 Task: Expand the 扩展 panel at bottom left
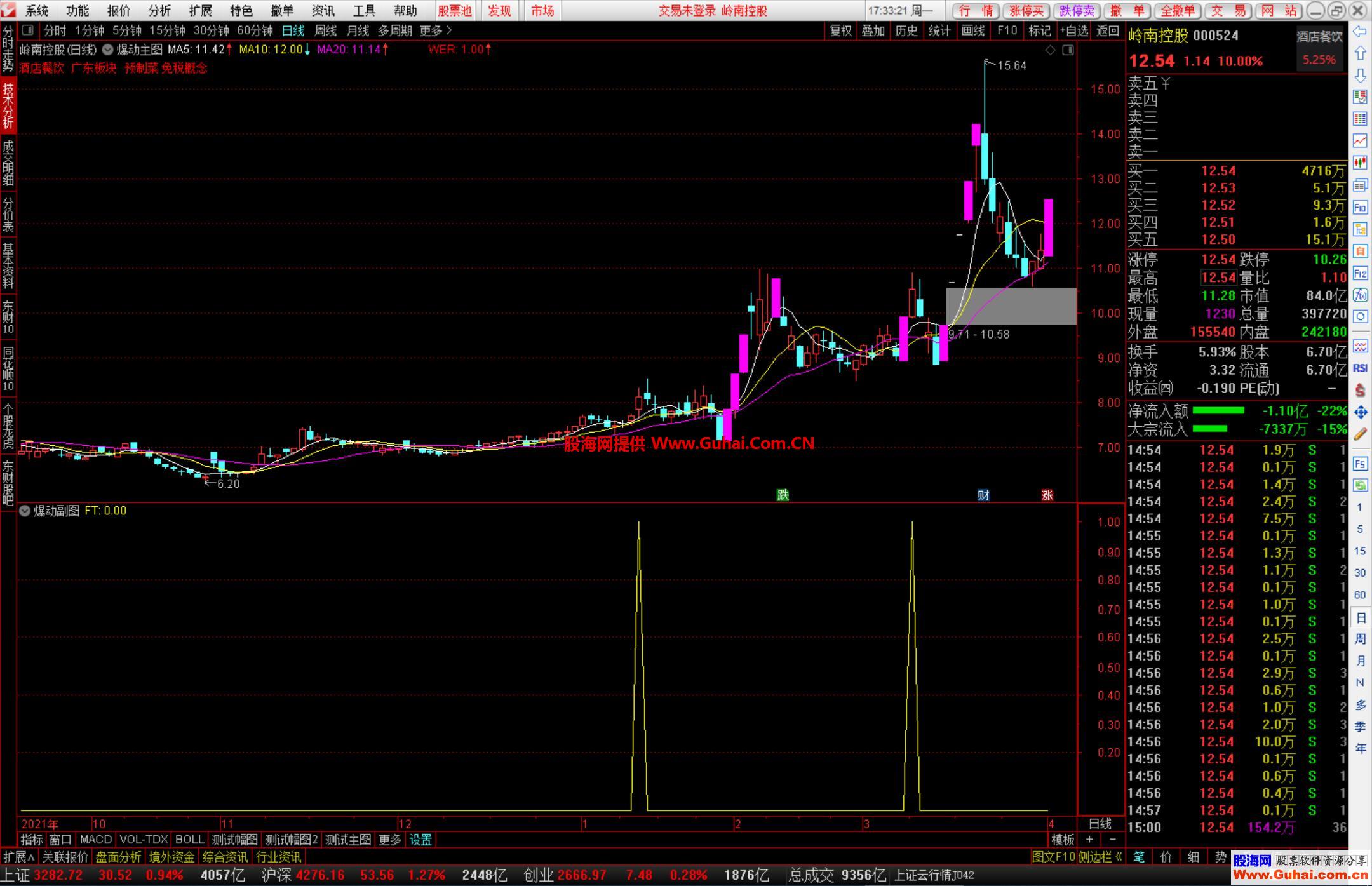[19, 857]
